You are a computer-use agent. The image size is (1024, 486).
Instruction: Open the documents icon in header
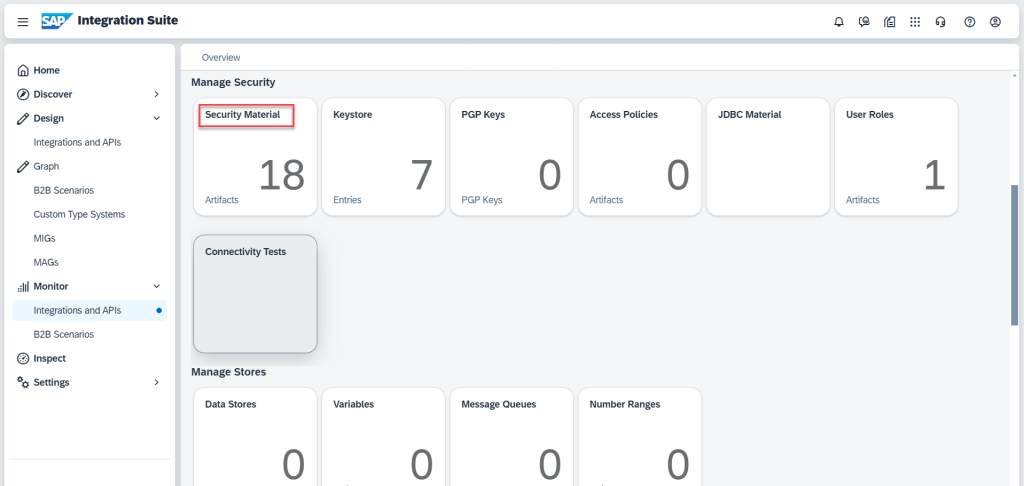890,21
